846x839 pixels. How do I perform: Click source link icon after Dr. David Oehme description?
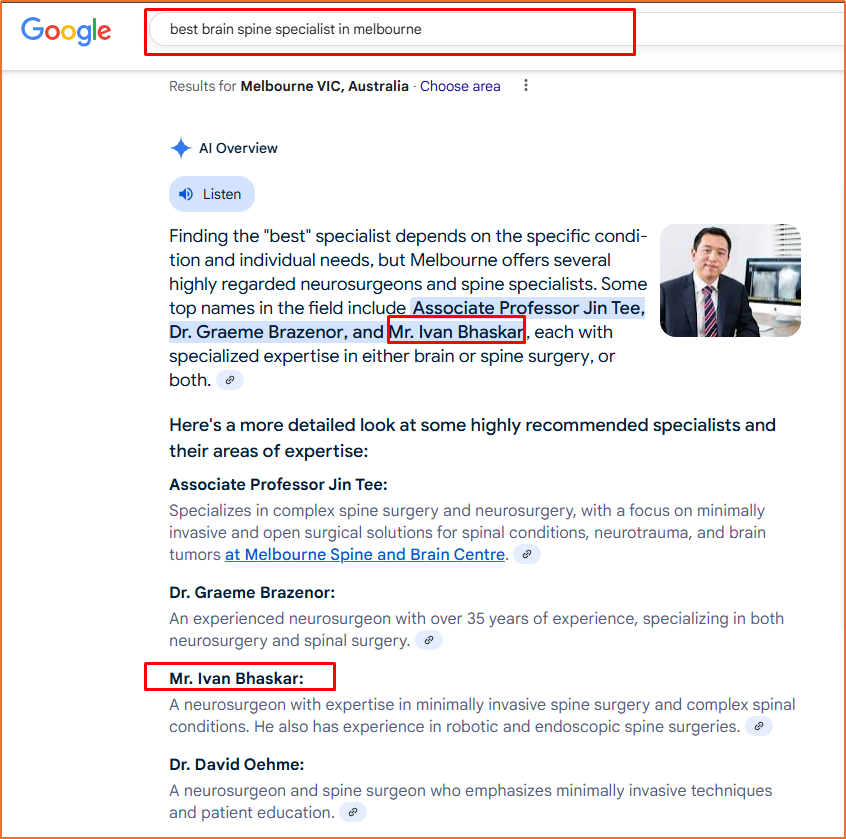[x=352, y=812]
